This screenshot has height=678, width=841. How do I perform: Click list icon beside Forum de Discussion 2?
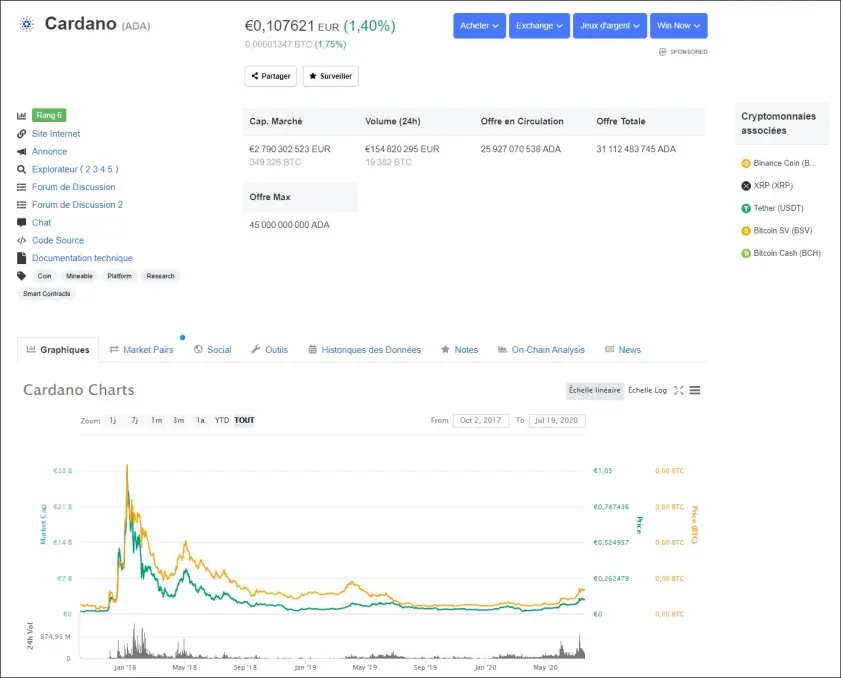pyautogui.click(x=21, y=204)
